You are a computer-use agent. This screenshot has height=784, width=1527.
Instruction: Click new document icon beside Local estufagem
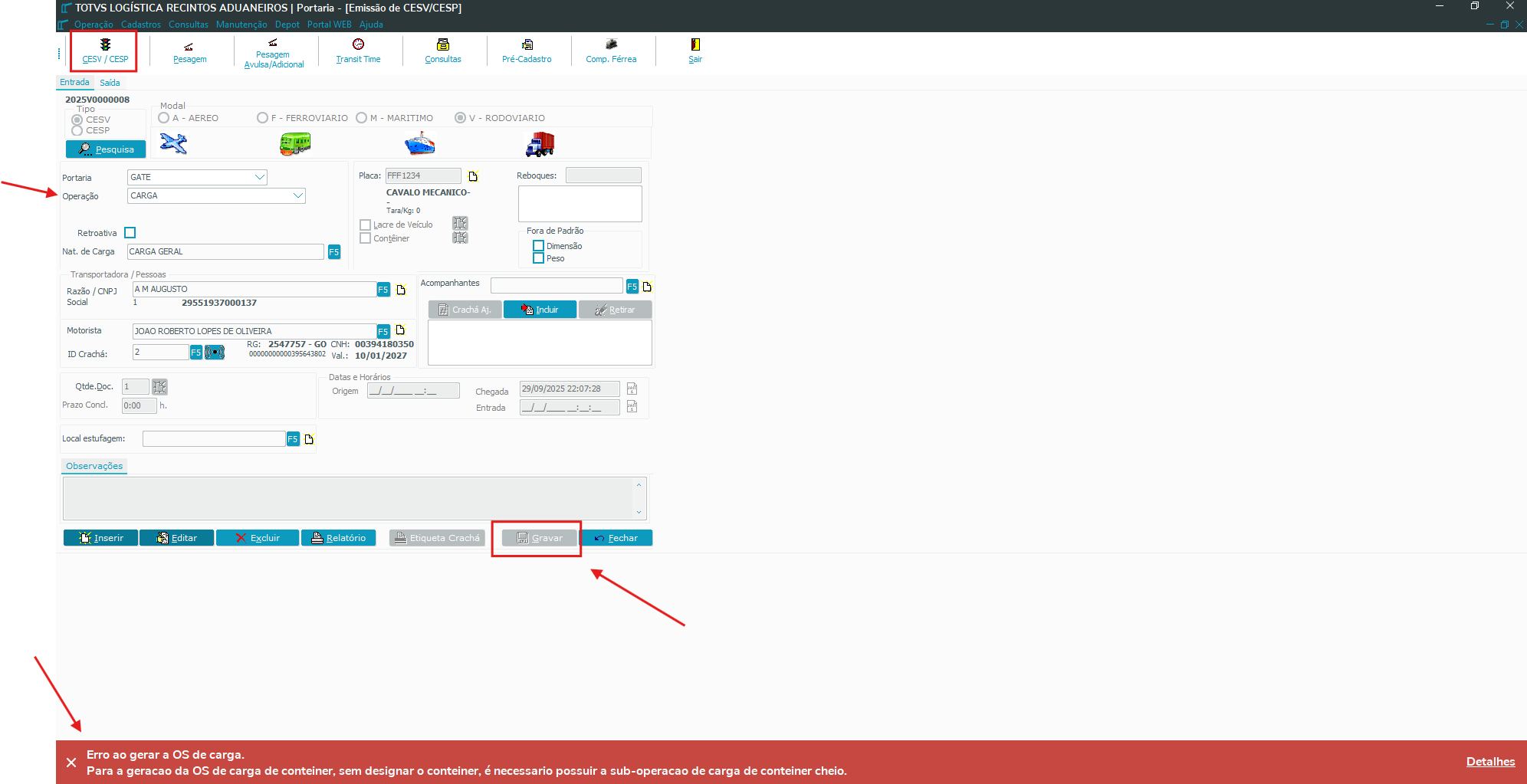pos(310,439)
